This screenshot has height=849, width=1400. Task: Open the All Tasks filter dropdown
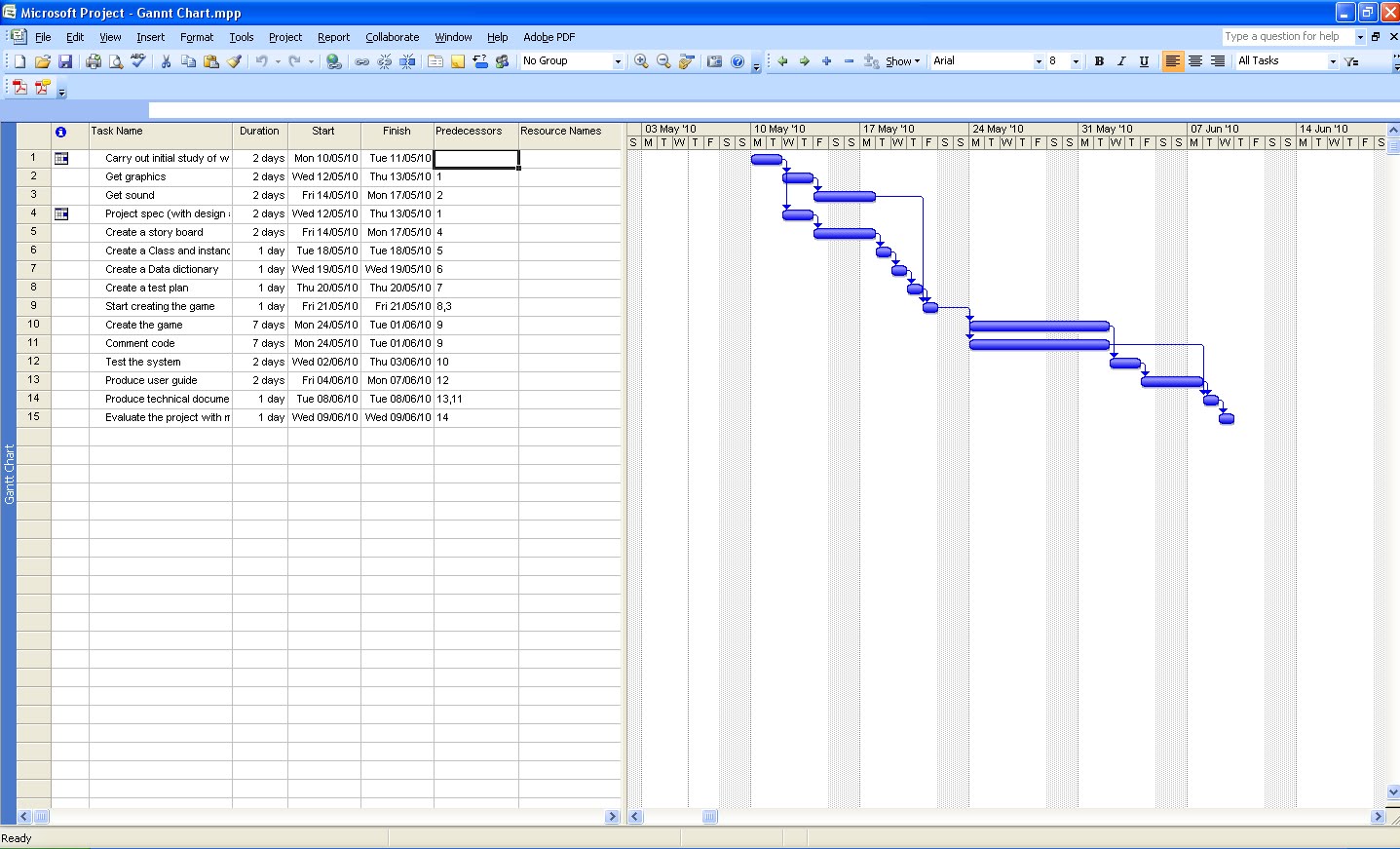point(1333,60)
